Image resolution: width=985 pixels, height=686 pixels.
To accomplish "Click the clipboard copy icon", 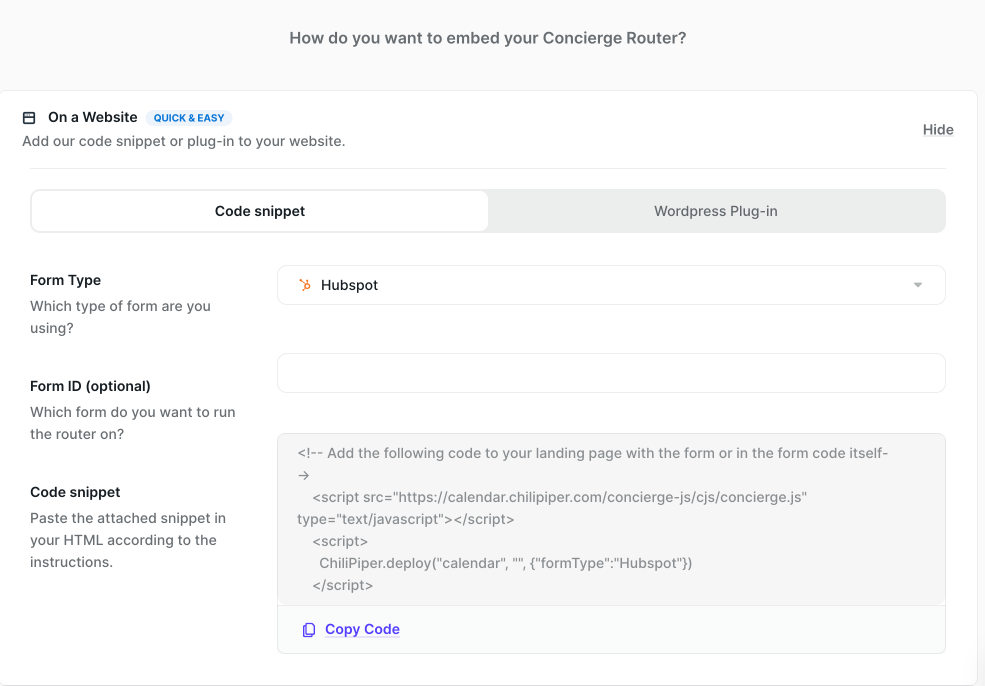I will 308,629.
